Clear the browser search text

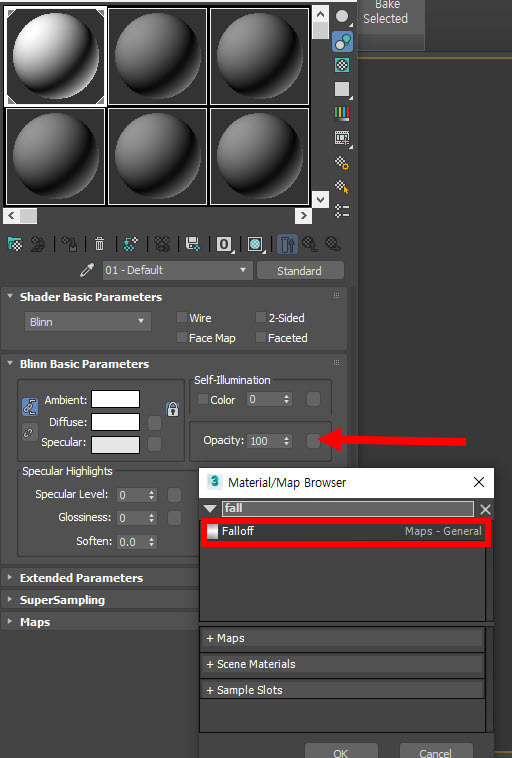click(485, 509)
